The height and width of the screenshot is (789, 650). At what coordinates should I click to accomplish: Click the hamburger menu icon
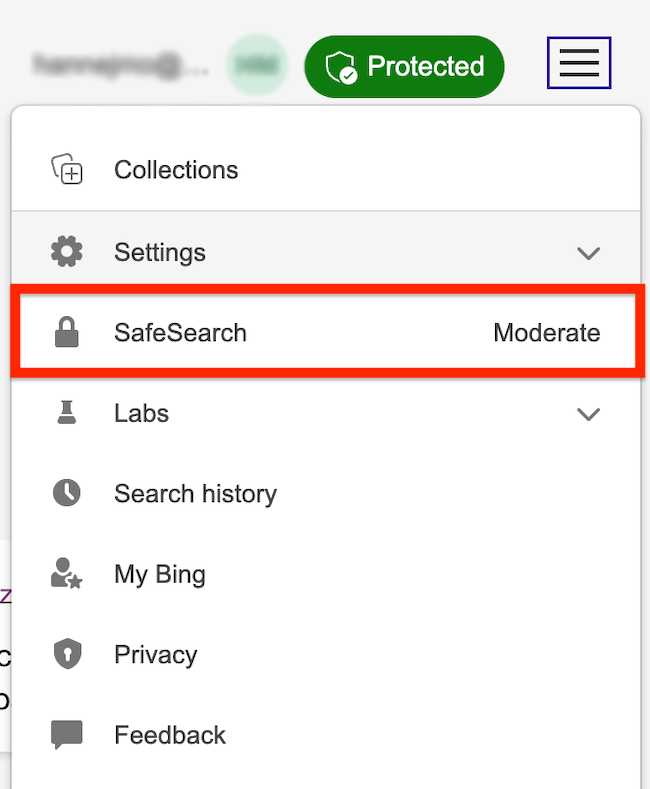(x=579, y=63)
